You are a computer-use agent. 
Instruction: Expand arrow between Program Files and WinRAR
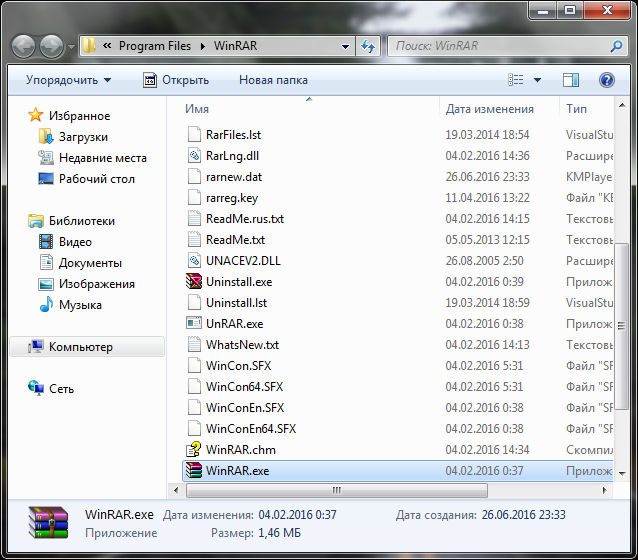[203, 46]
